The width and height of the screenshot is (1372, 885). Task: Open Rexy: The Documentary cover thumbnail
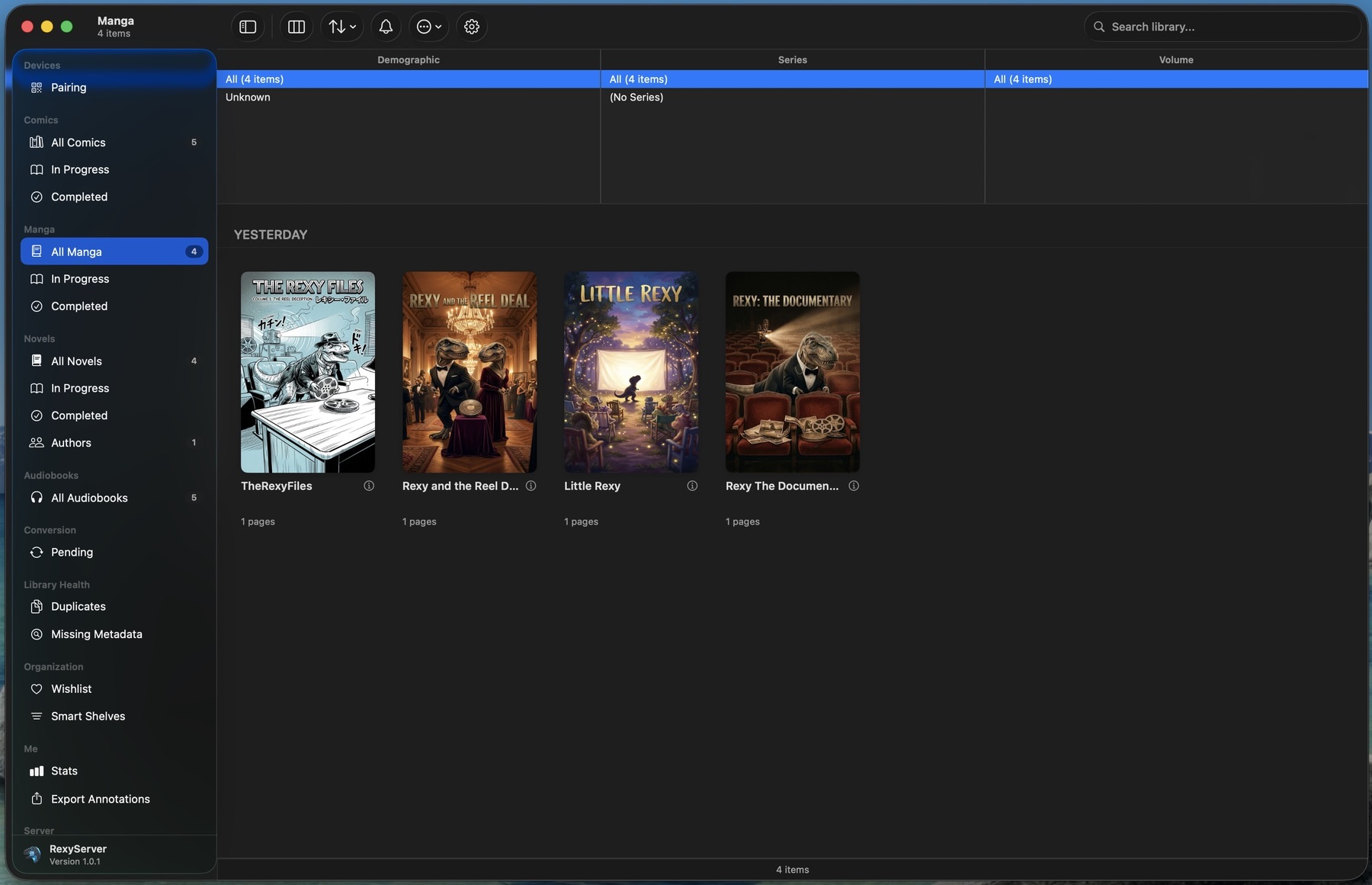793,372
